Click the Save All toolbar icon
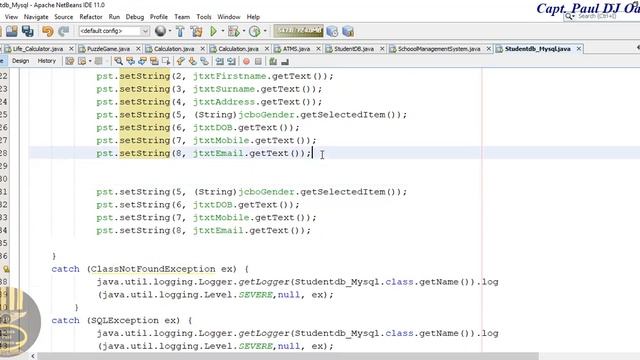640x360 pixels. click(28, 31)
